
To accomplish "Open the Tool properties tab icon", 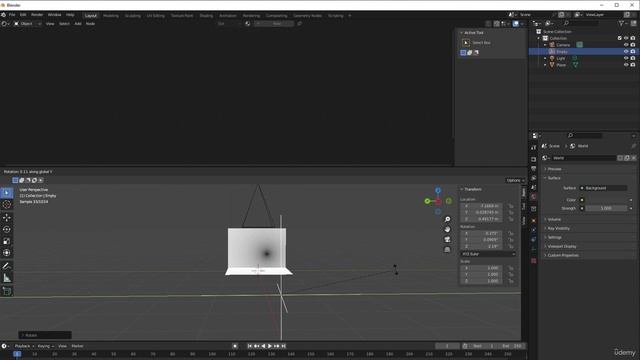I will (533, 148).
